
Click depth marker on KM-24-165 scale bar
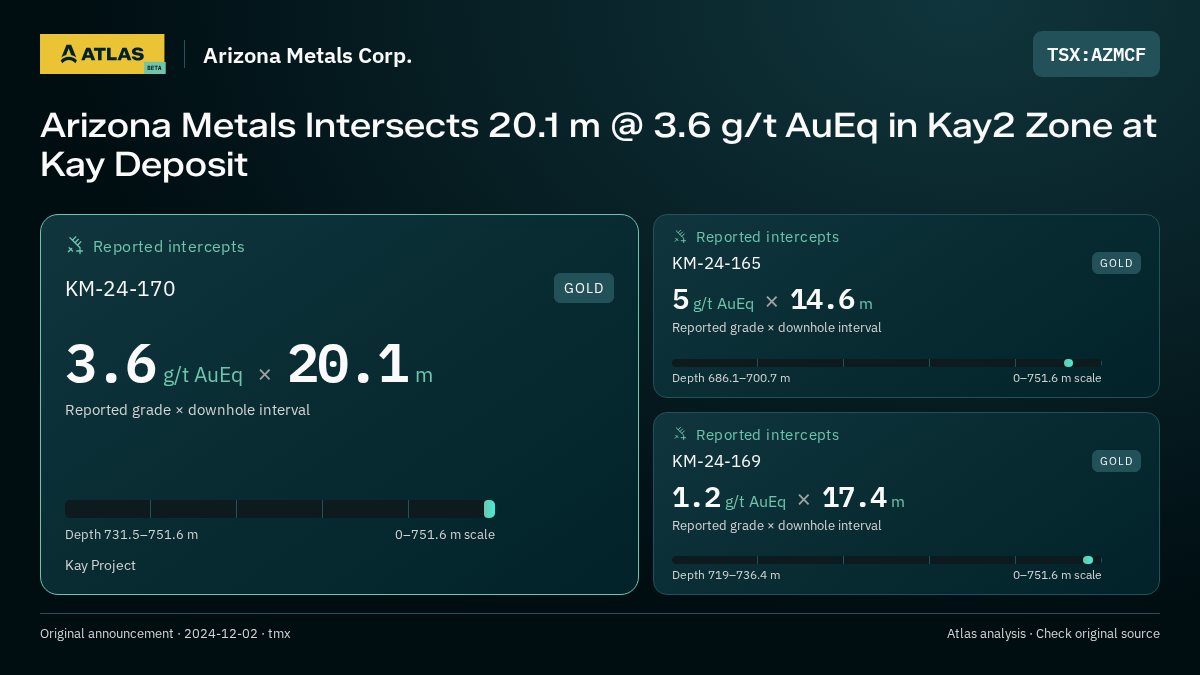pyautogui.click(x=1068, y=363)
